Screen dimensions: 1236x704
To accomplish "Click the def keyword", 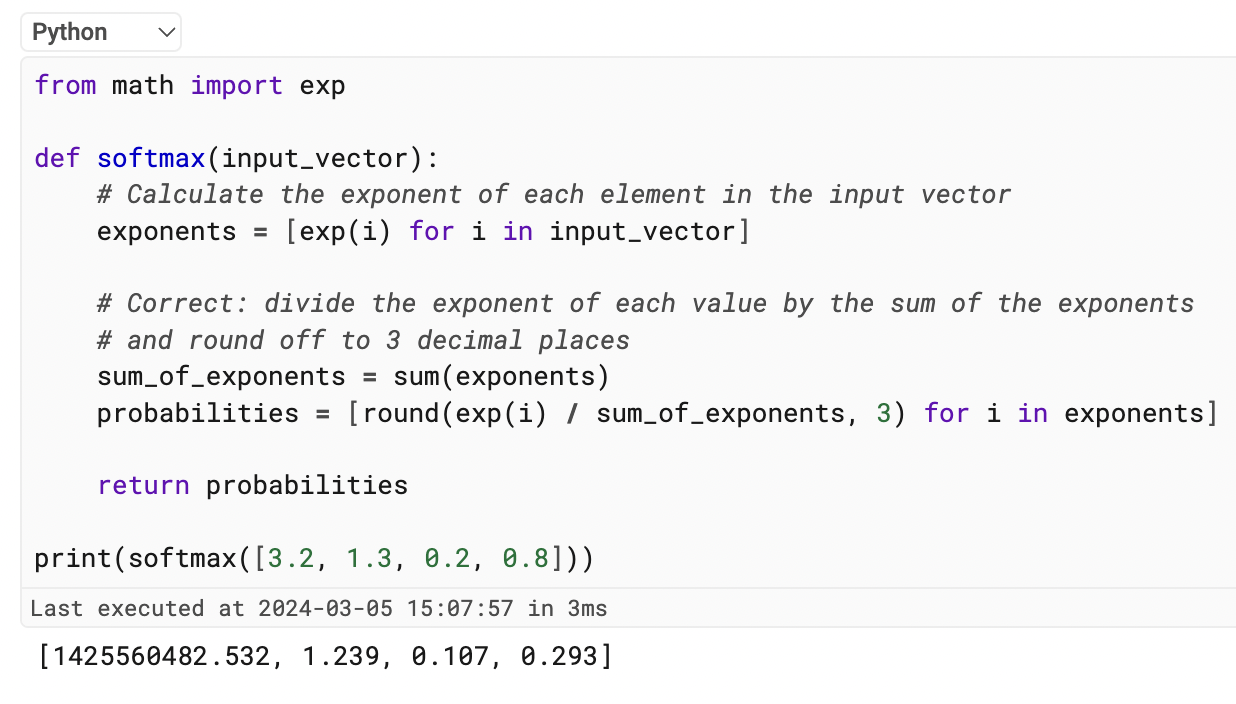I will 56,158.
